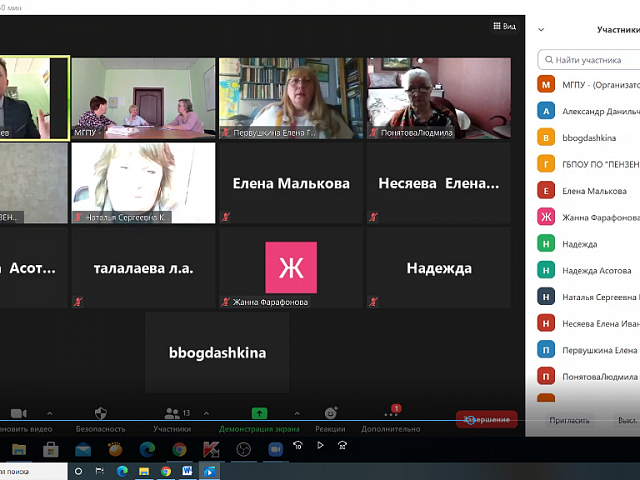Viewport: 640px width, 480px height.
Task: Open the More options three-dots icon
Action: tap(391, 413)
